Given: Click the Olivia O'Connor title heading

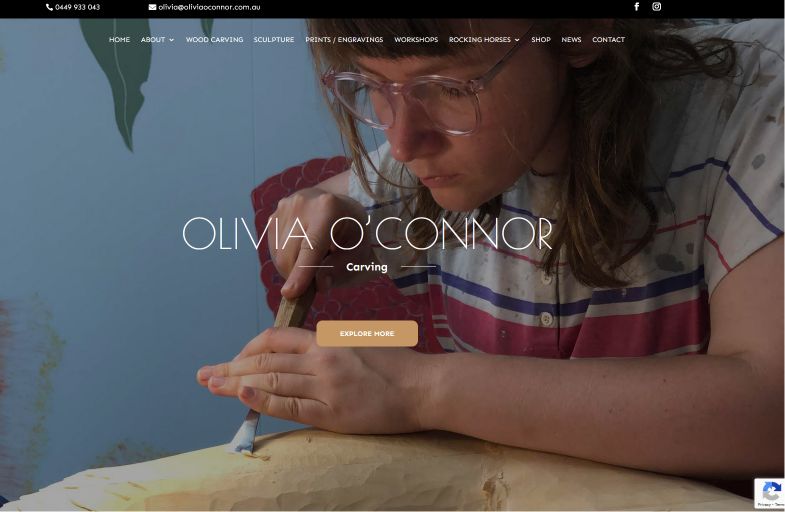Looking at the screenshot, I should pyautogui.click(x=367, y=233).
